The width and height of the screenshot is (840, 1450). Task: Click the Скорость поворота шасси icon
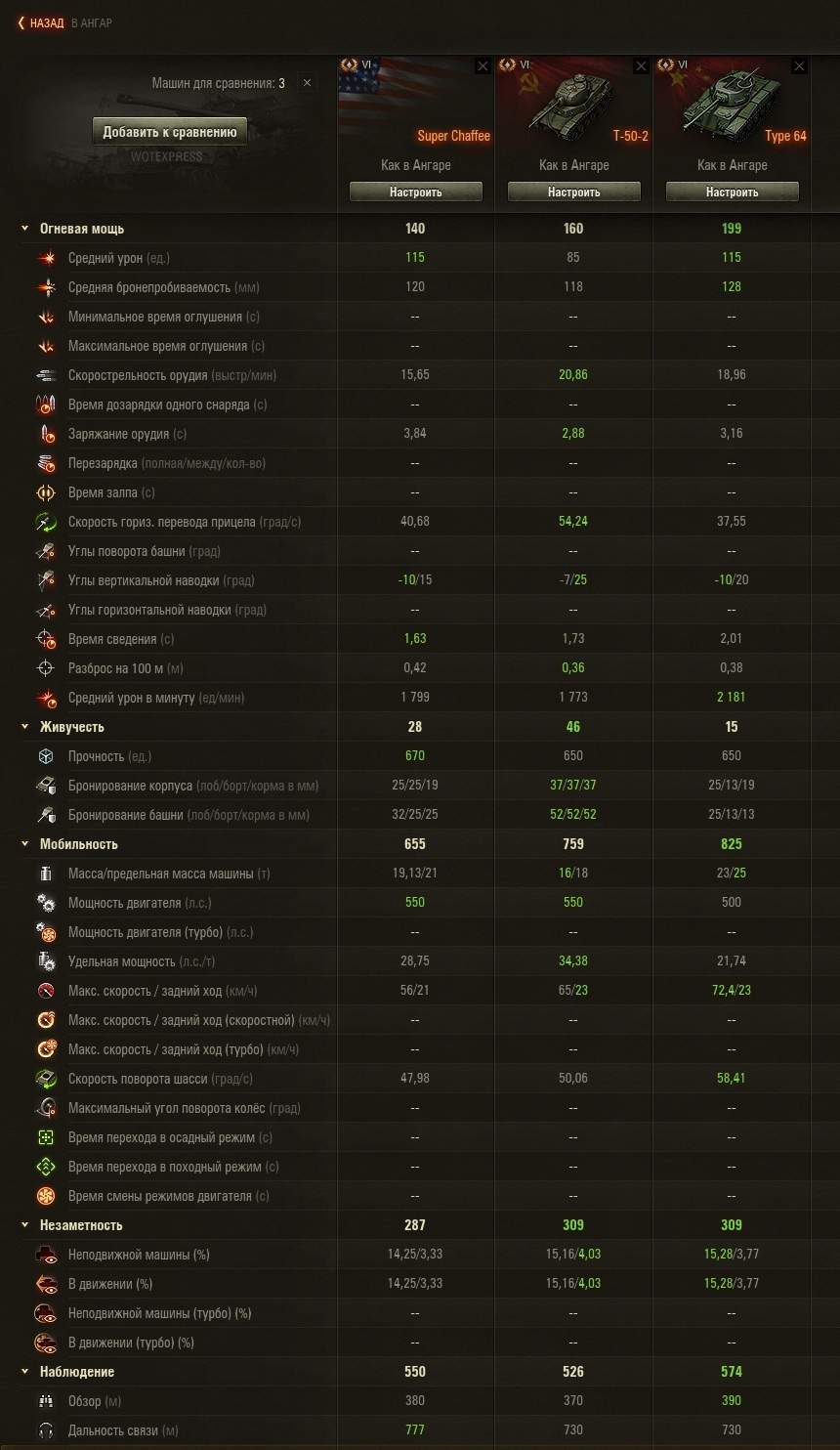46,1079
